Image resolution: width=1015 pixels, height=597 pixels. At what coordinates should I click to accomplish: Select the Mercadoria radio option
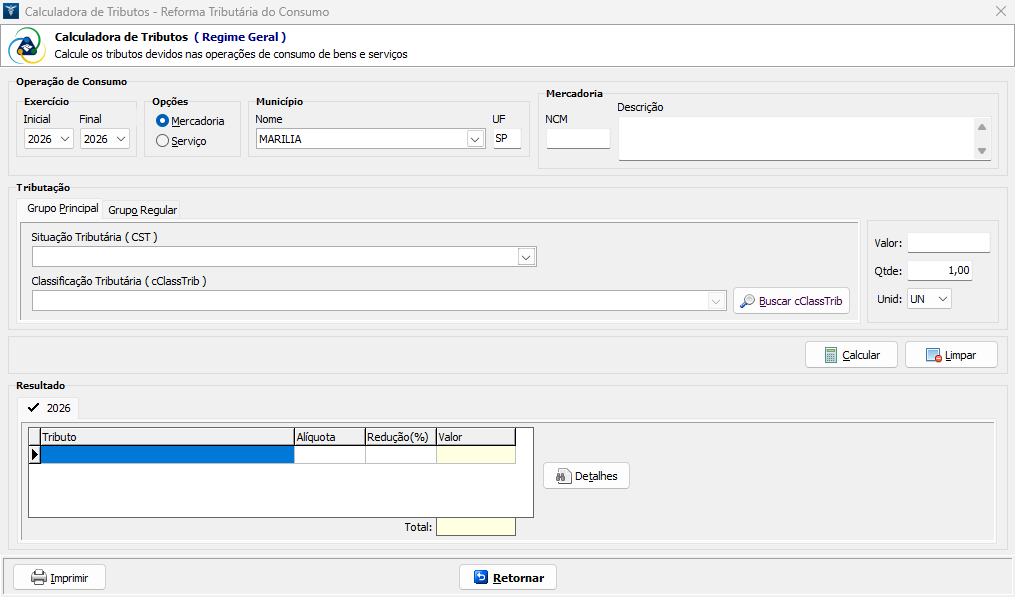[x=163, y=121]
